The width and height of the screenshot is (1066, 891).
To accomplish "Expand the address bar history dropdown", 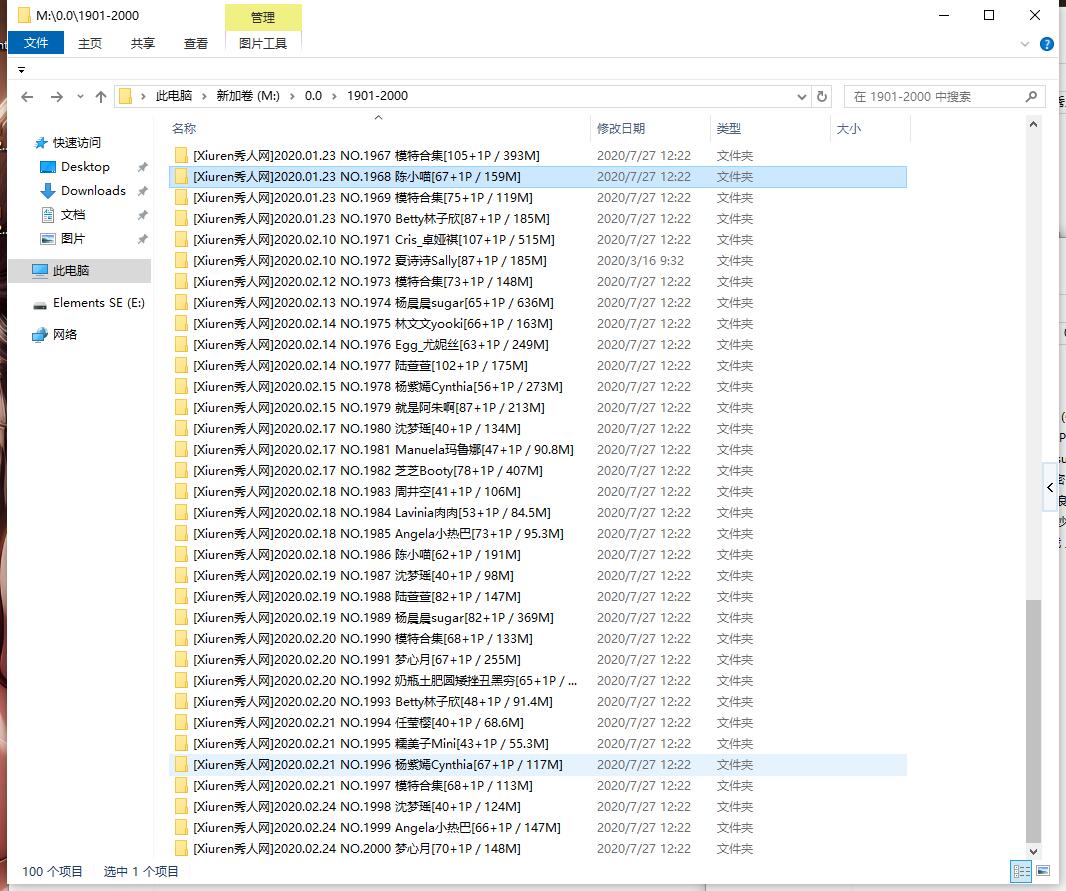I will coord(802,97).
